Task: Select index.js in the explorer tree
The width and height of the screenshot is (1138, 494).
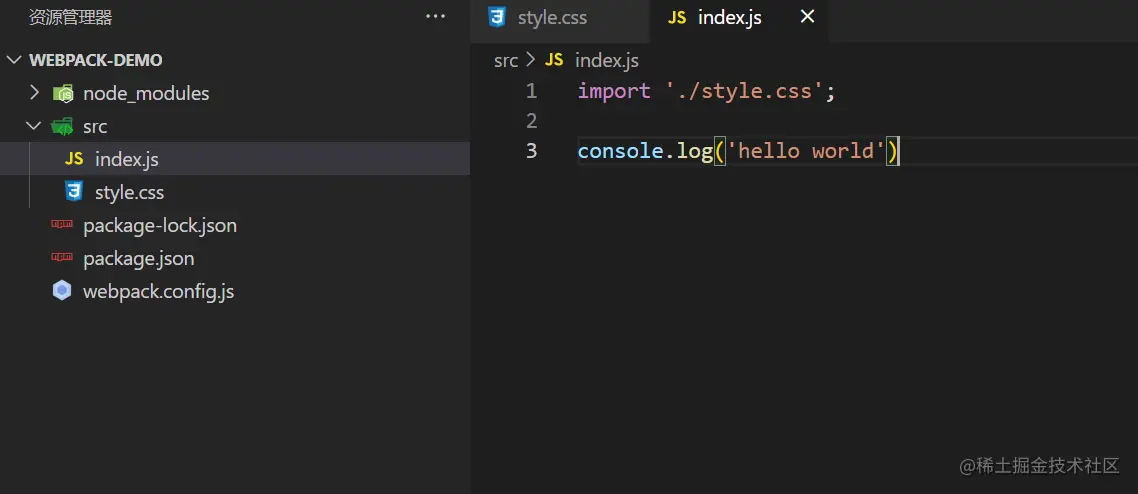Action: point(126,159)
